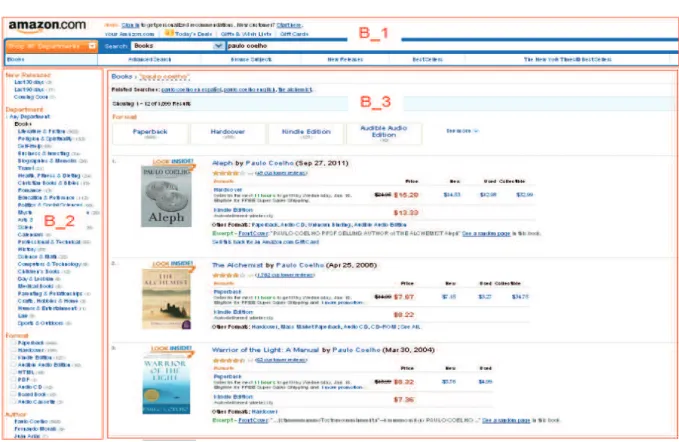Click the Look Inside badge on Aleph
Screen dimensions: 679x442
tap(172, 161)
